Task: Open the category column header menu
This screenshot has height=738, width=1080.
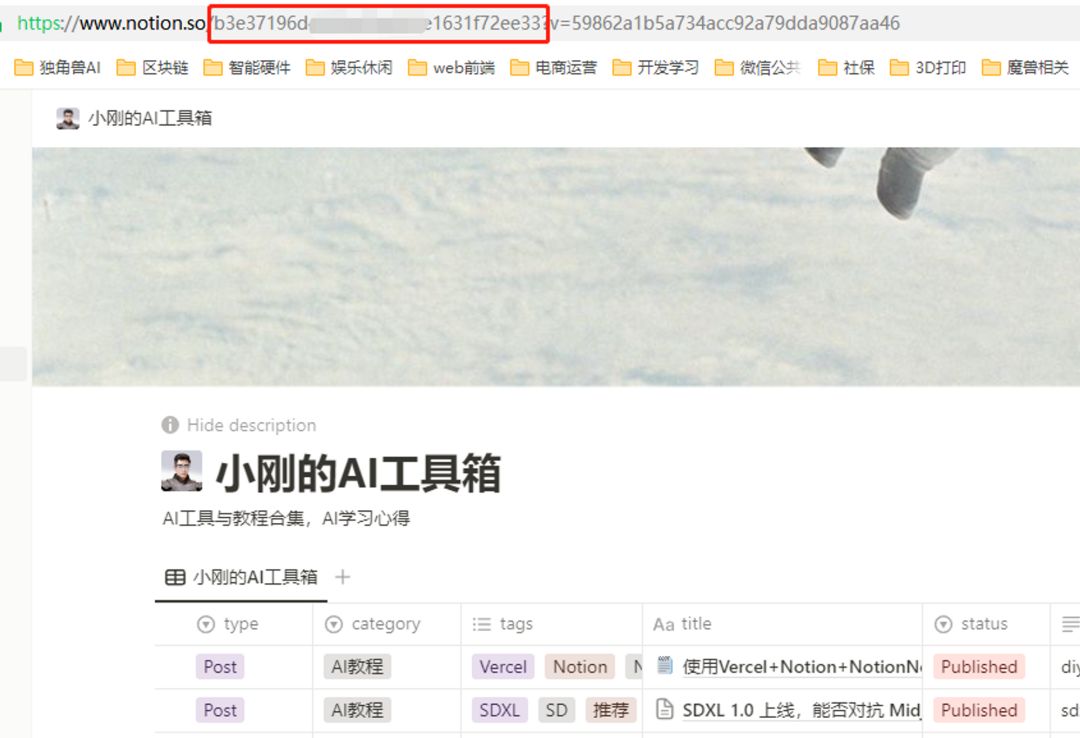Action: point(385,624)
